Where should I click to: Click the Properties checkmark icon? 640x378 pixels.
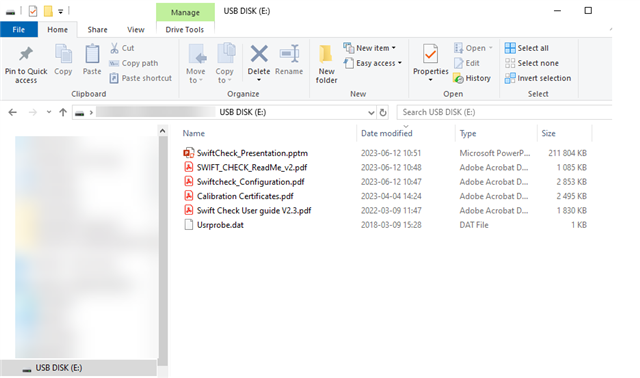[x=430, y=54]
